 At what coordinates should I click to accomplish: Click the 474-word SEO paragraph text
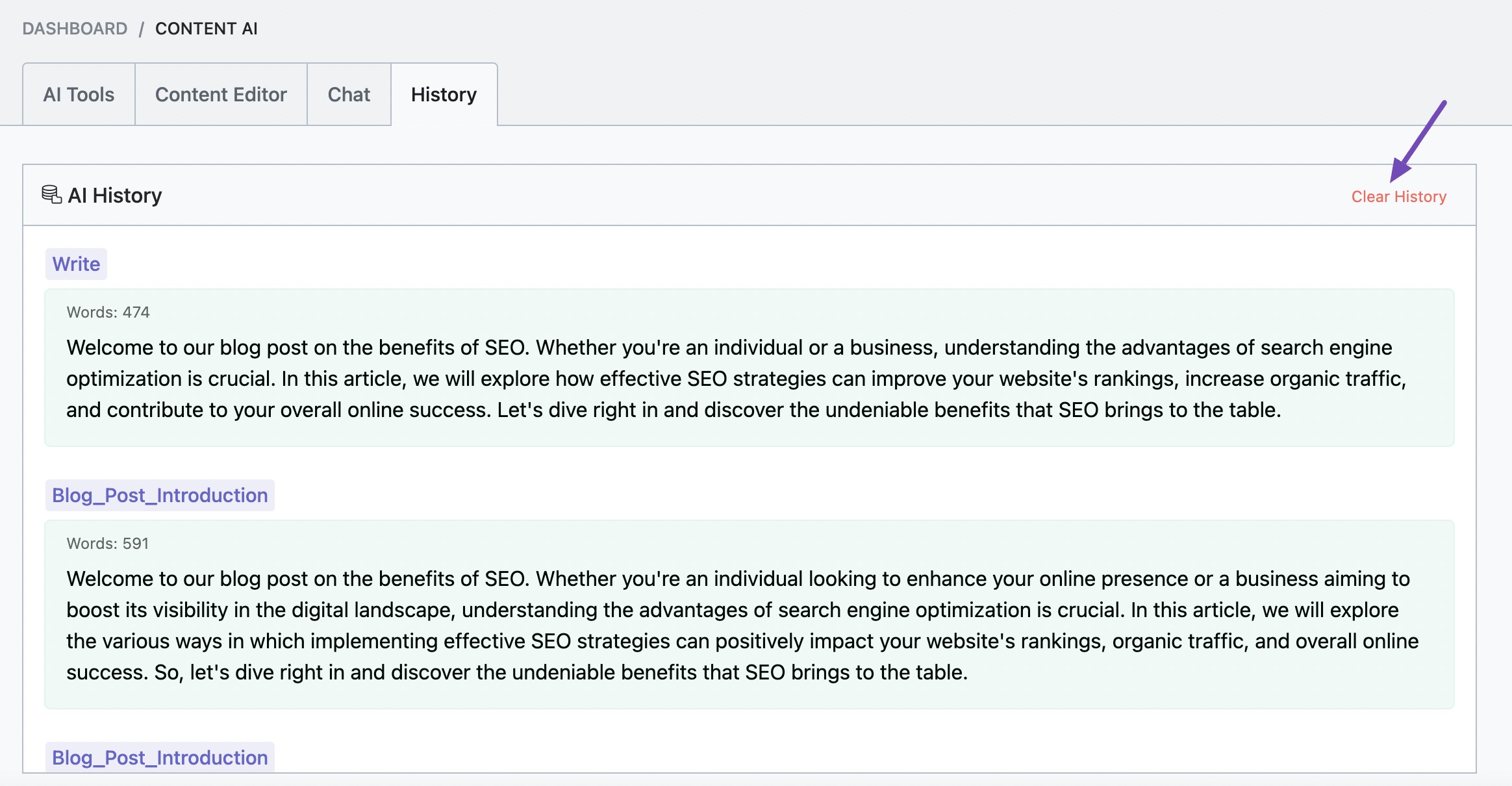(737, 378)
